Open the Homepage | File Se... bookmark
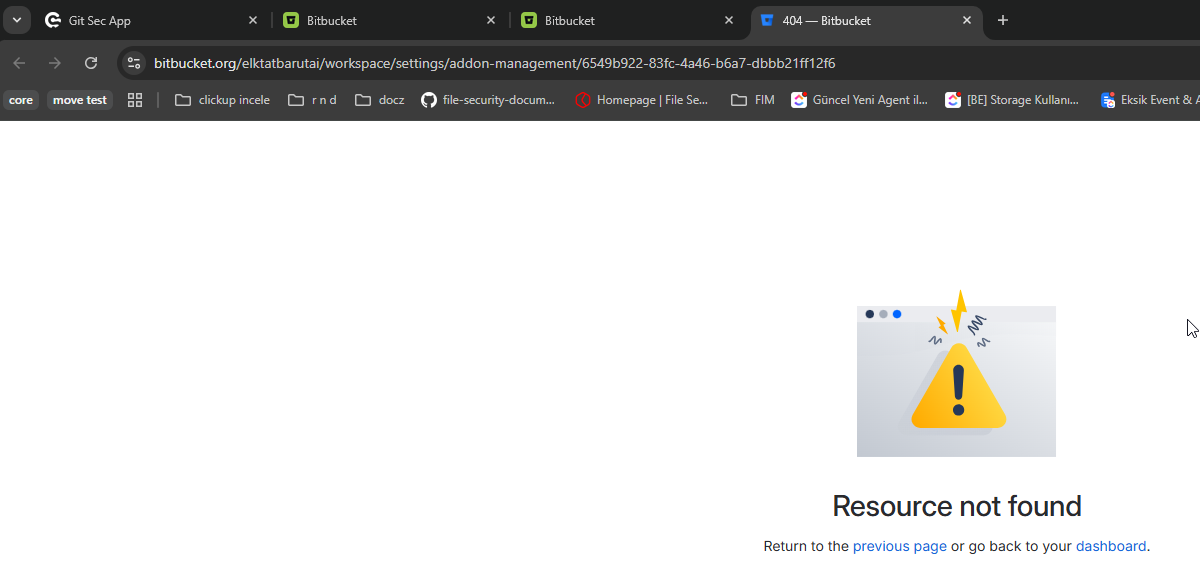This screenshot has width=1200, height=581. [641, 100]
